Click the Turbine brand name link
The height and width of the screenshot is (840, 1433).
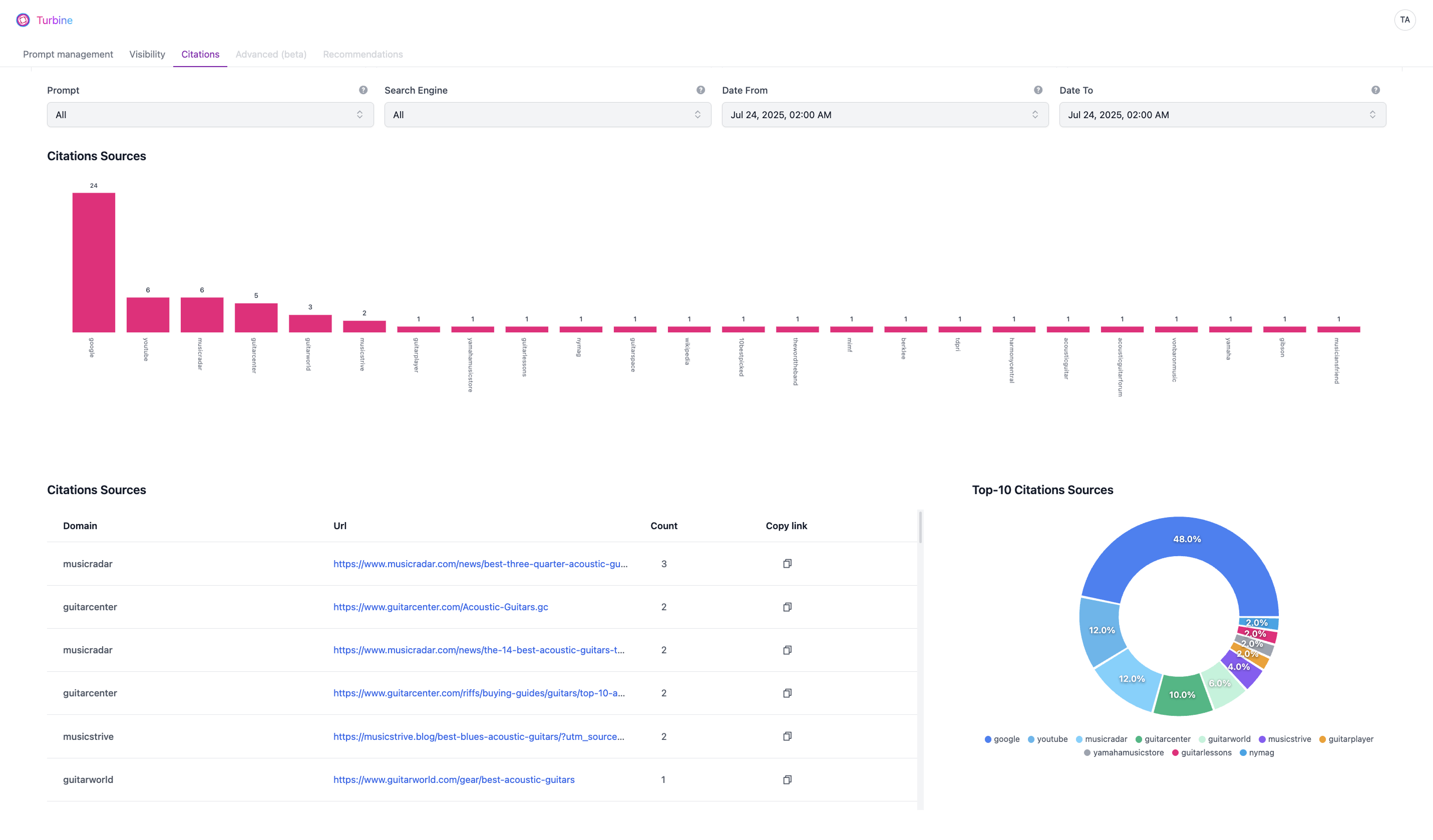click(x=55, y=20)
